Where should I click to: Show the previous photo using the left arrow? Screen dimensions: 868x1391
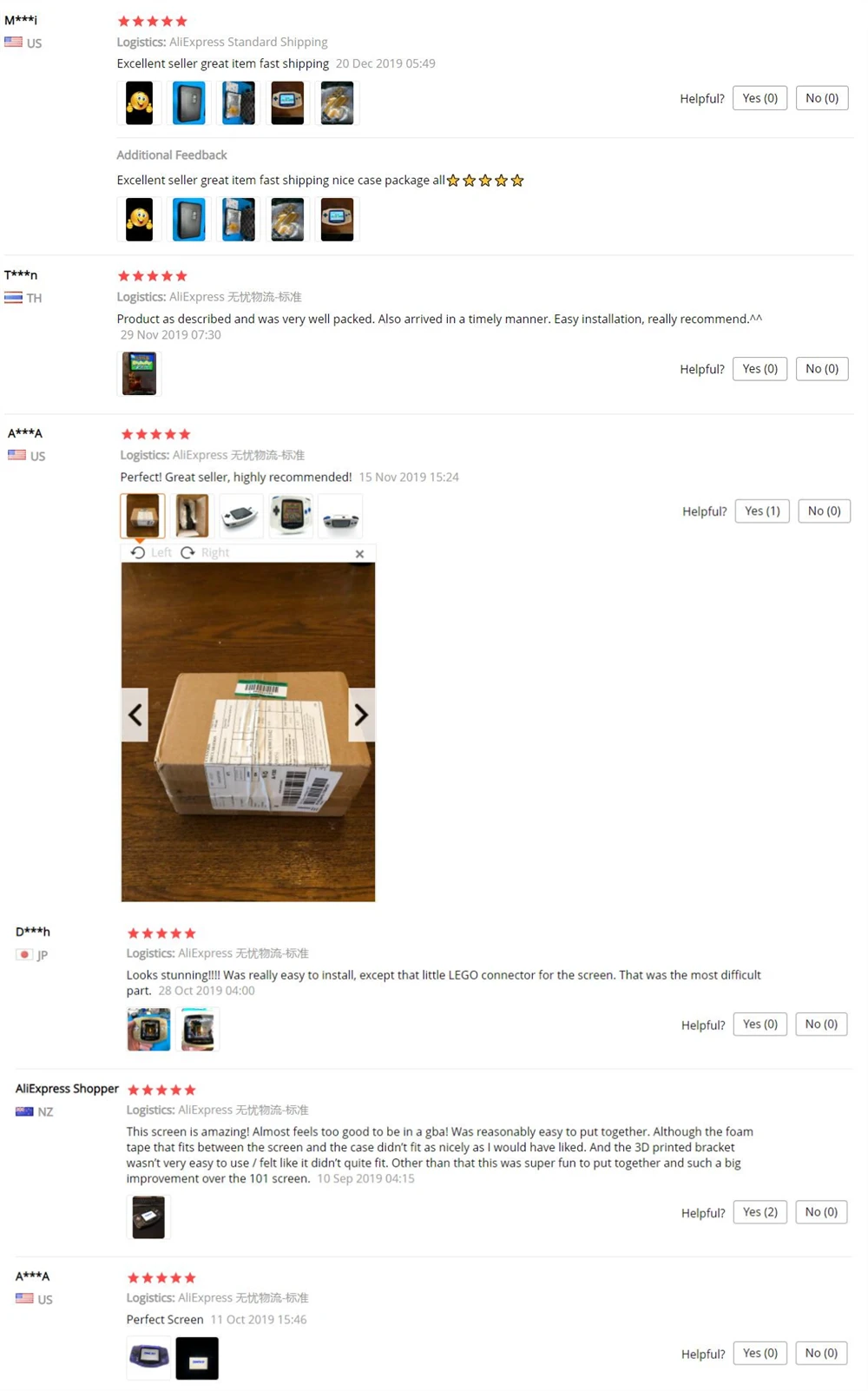pyautogui.click(x=135, y=715)
